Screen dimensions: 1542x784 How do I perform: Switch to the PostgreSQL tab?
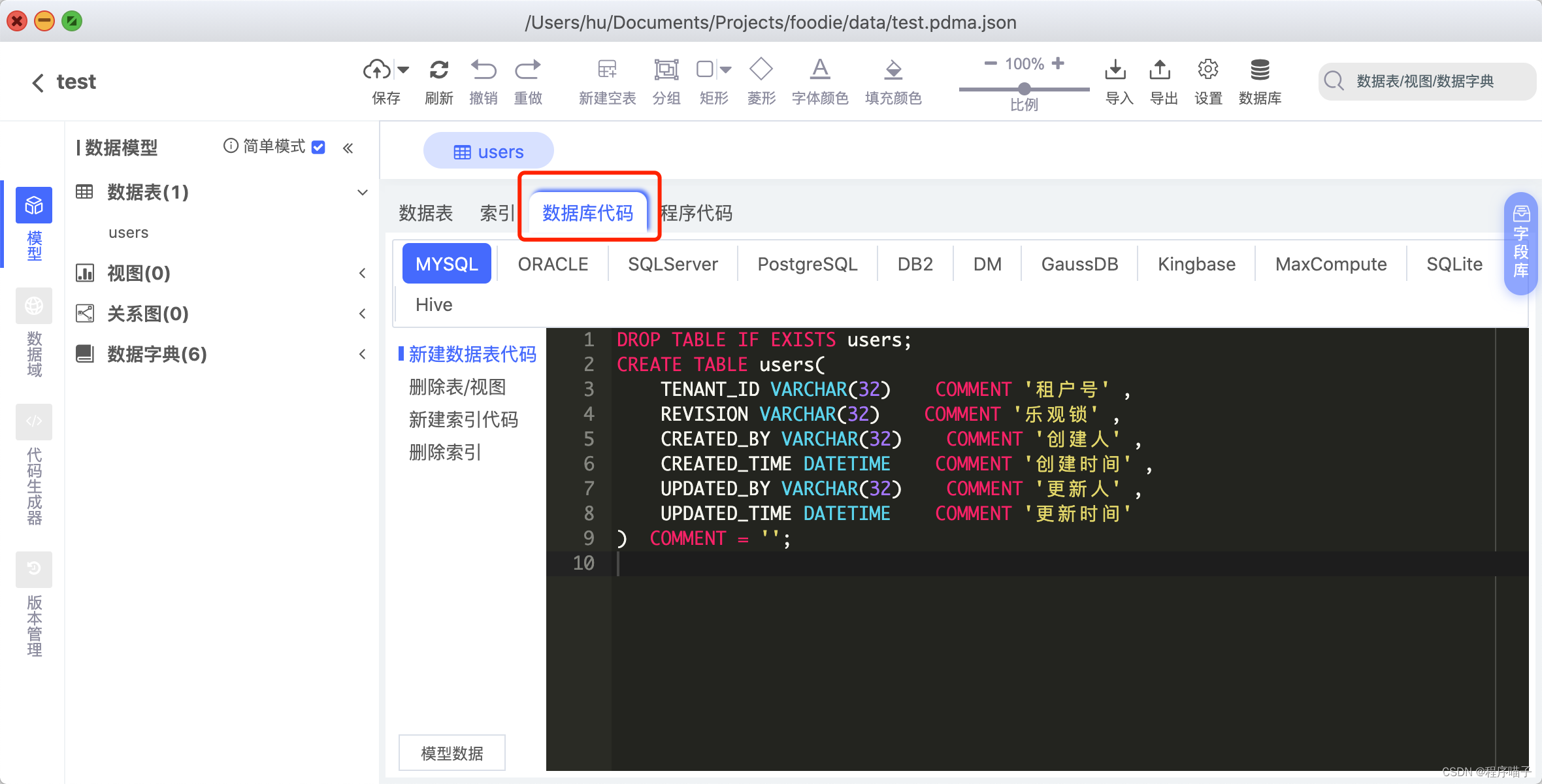pyautogui.click(x=807, y=264)
